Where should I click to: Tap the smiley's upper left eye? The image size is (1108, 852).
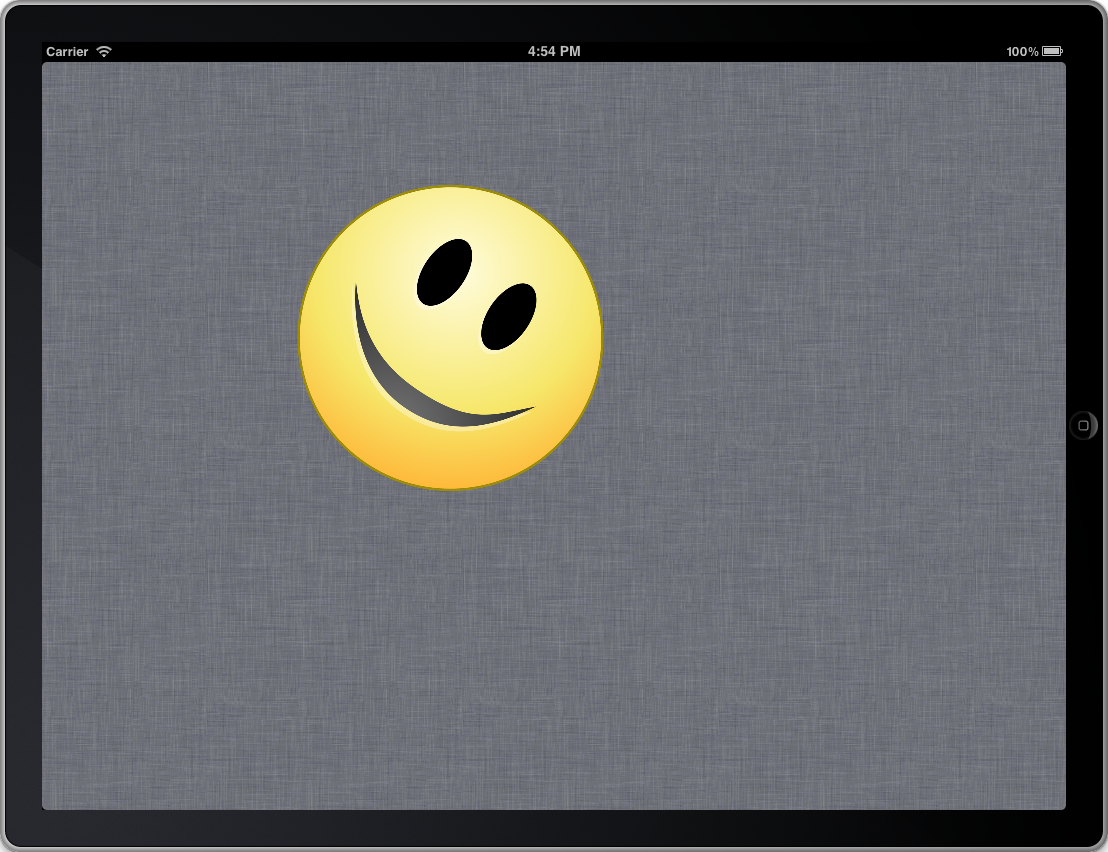pos(444,272)
